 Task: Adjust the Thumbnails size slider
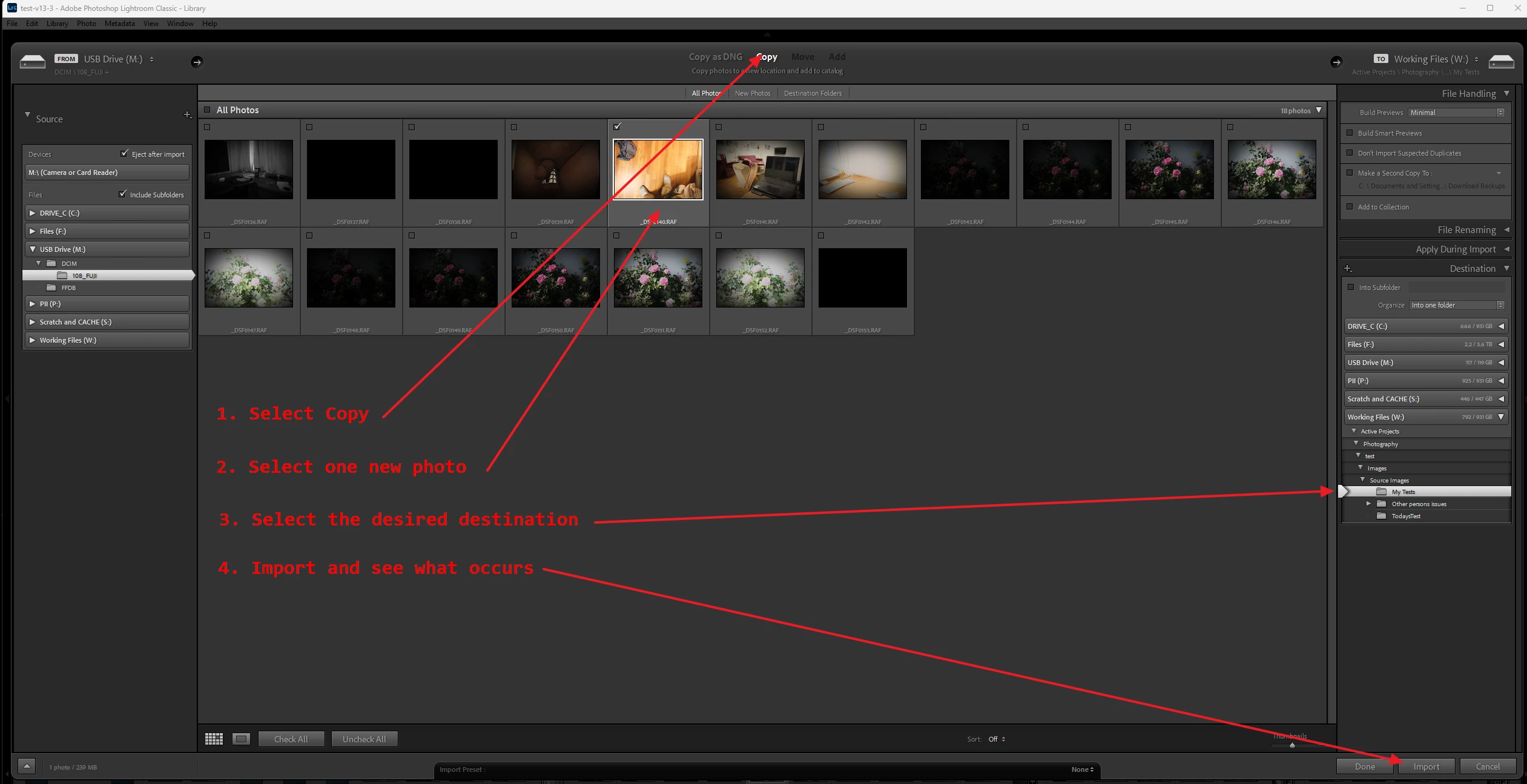(1292, 745)
